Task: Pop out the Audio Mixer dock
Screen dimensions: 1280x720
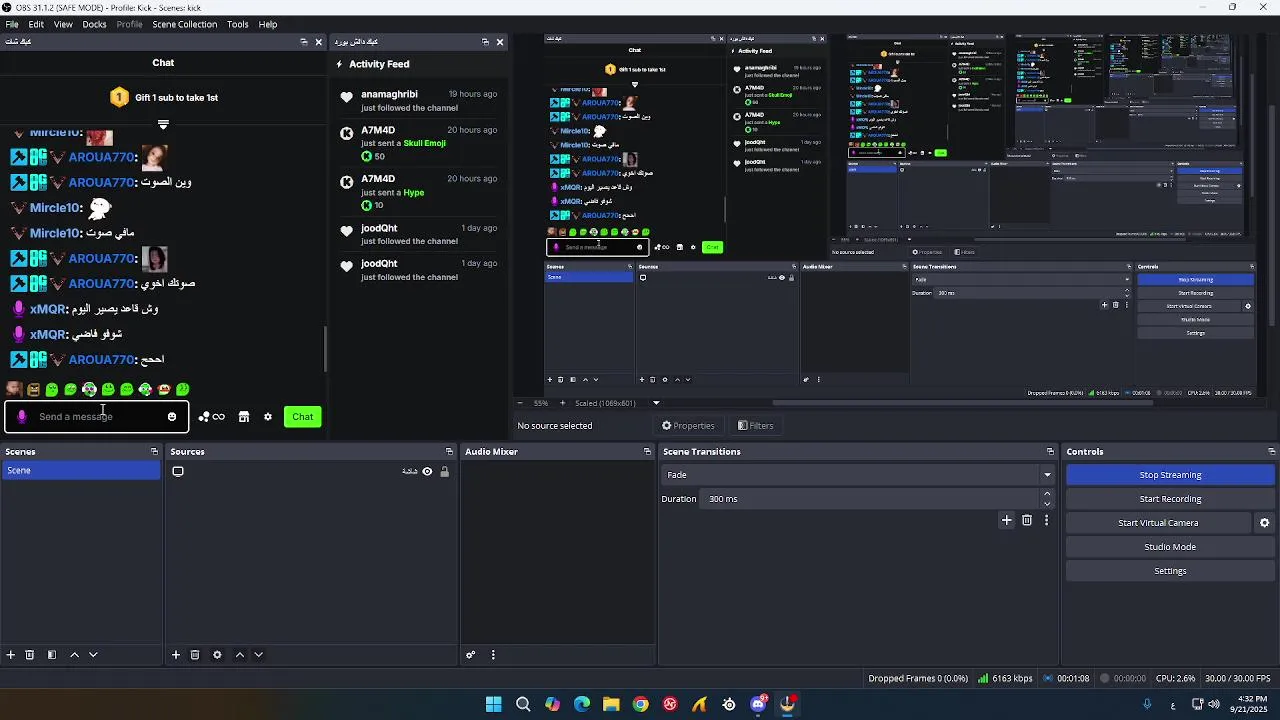Action: pyautogui.click(x=647, y=452)
